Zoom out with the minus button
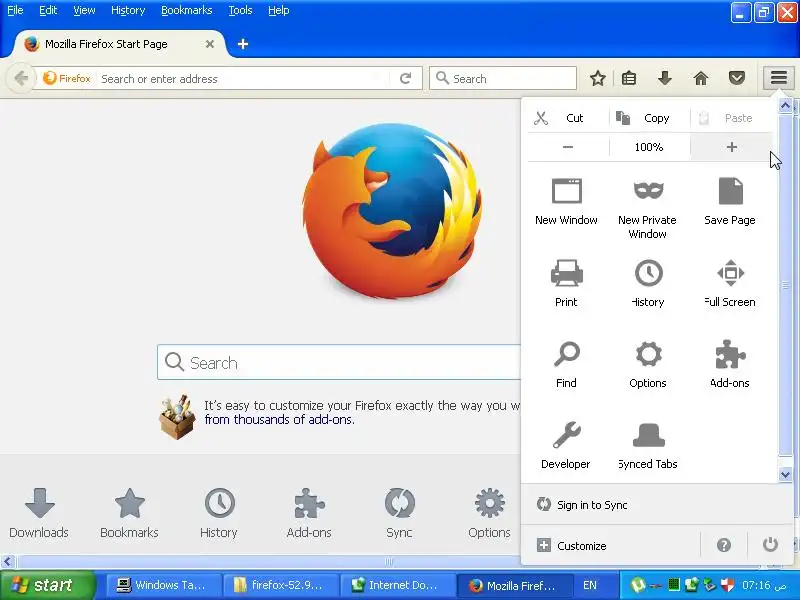This screenshot has width=800, height=600. click(568, 147)
